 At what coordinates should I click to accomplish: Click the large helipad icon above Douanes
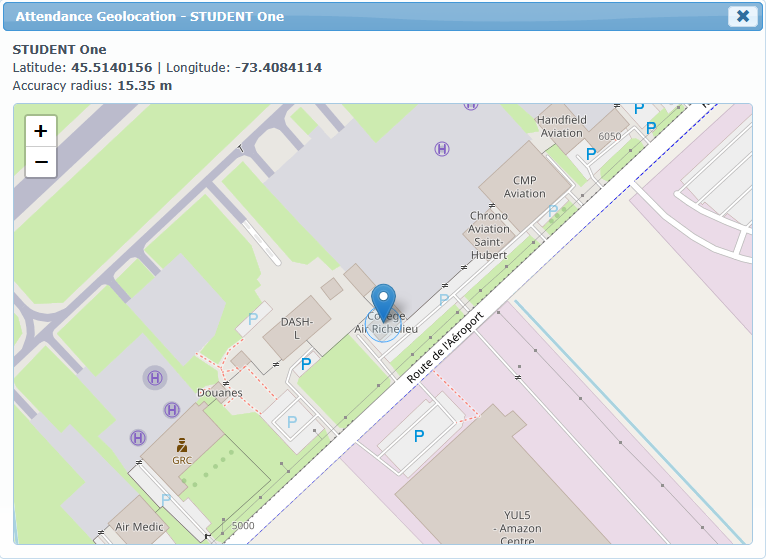point(155,377)
